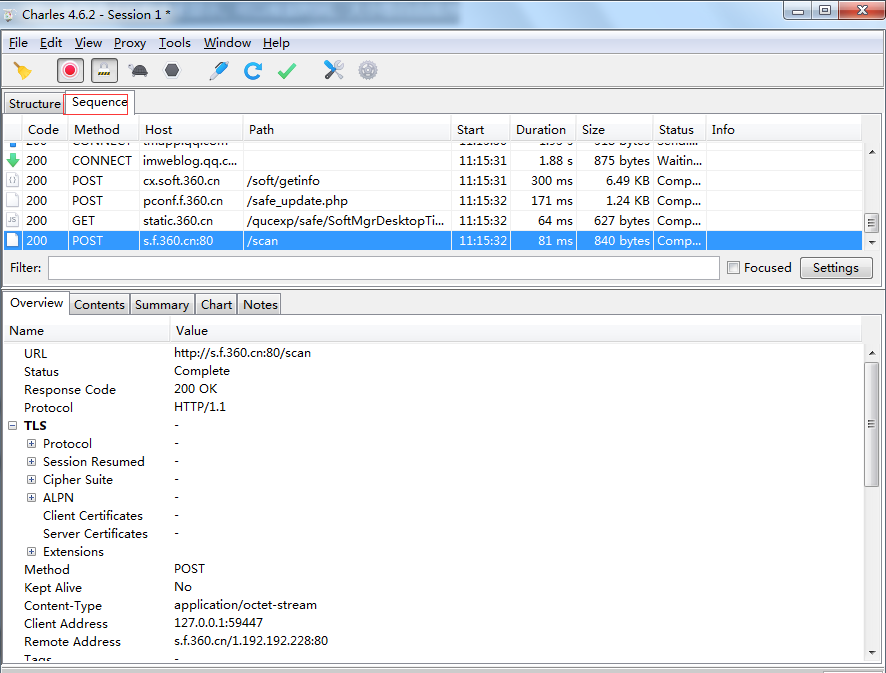Switch to the Structure tab
Screen dimensions: 886x673
pyautogui.click(x=34, y=104)
